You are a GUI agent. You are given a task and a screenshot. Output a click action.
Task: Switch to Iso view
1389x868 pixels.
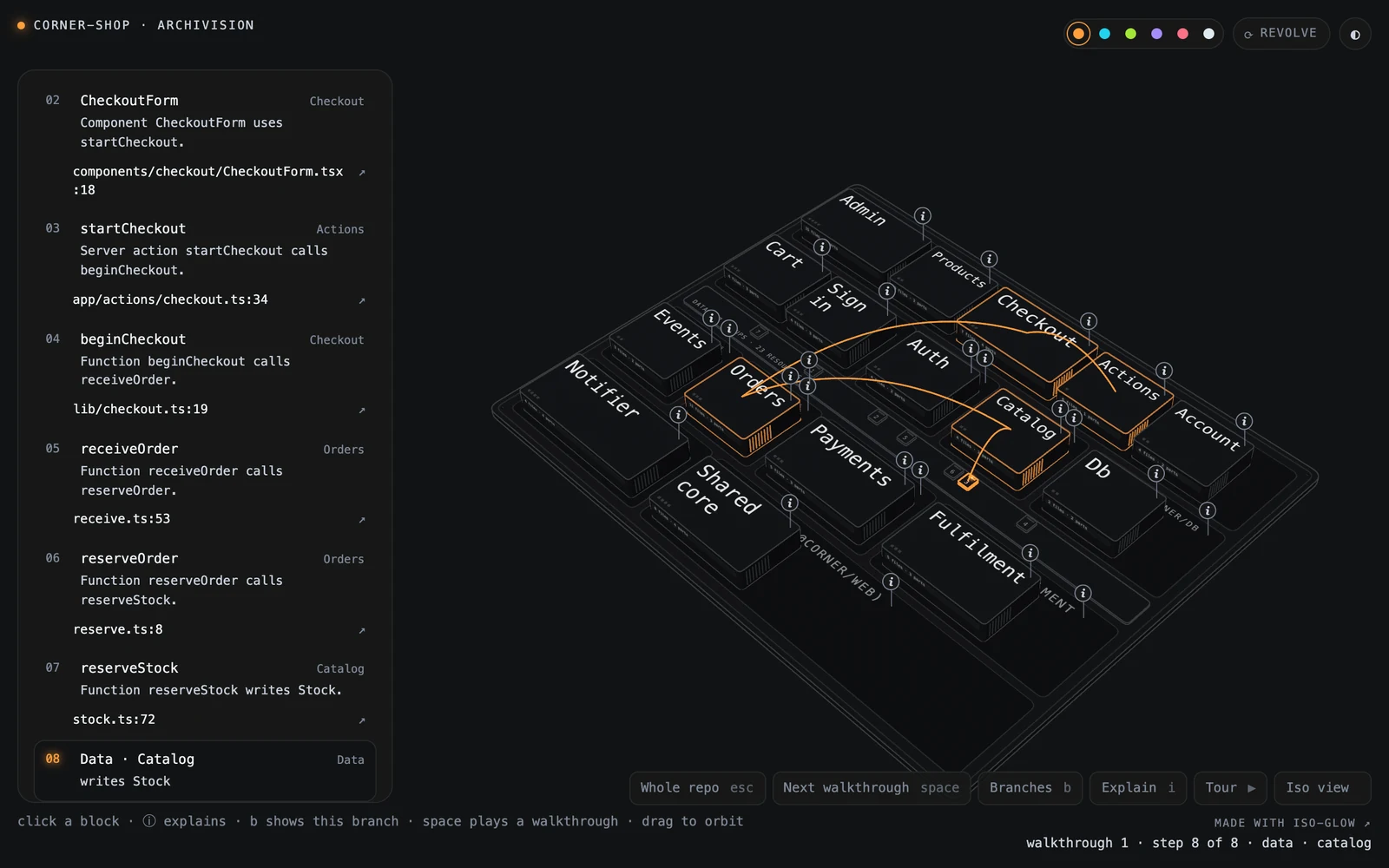1322,788
